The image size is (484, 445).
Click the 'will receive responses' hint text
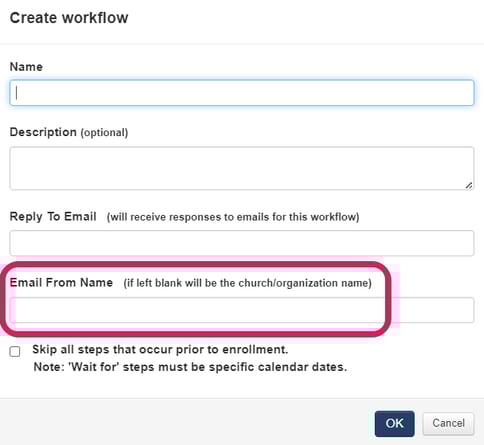[233, 217]
